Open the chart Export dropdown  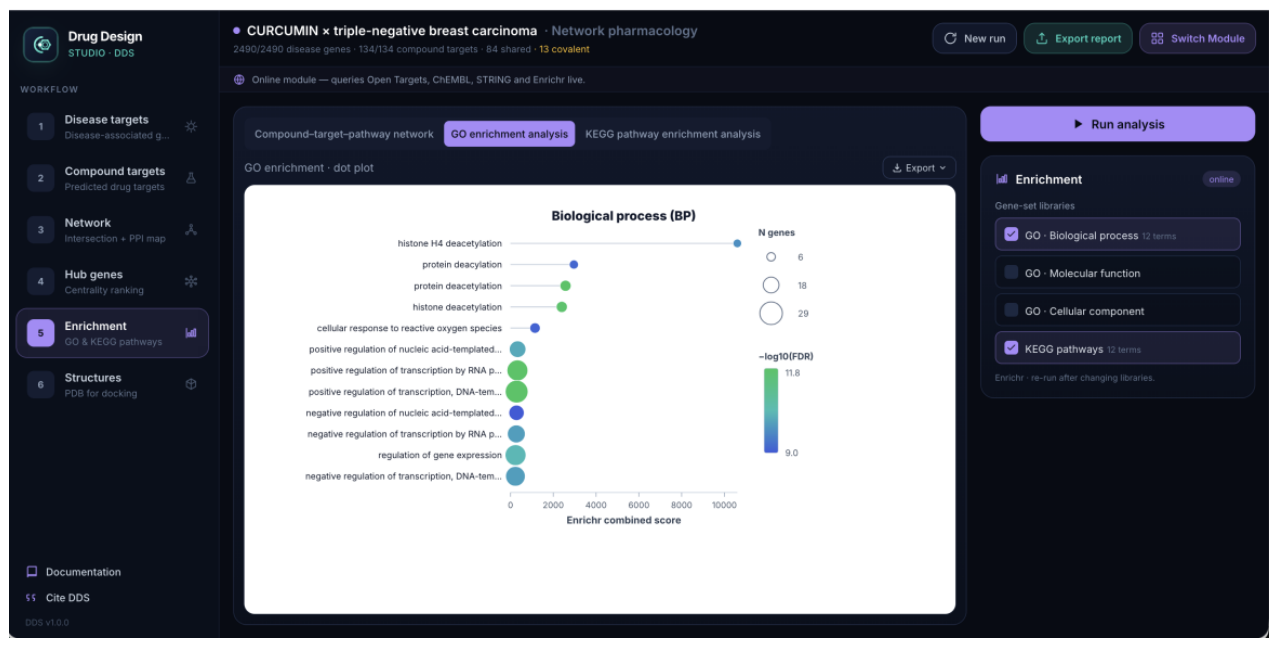coord(919,168)
